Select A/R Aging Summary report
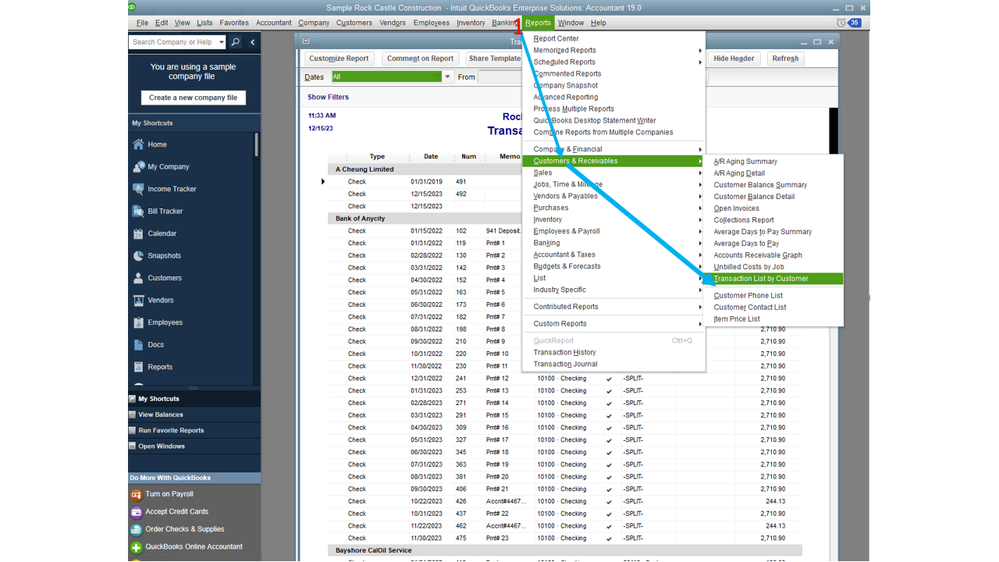The height and width of the screenshot is (562, 999). [745, 162]
